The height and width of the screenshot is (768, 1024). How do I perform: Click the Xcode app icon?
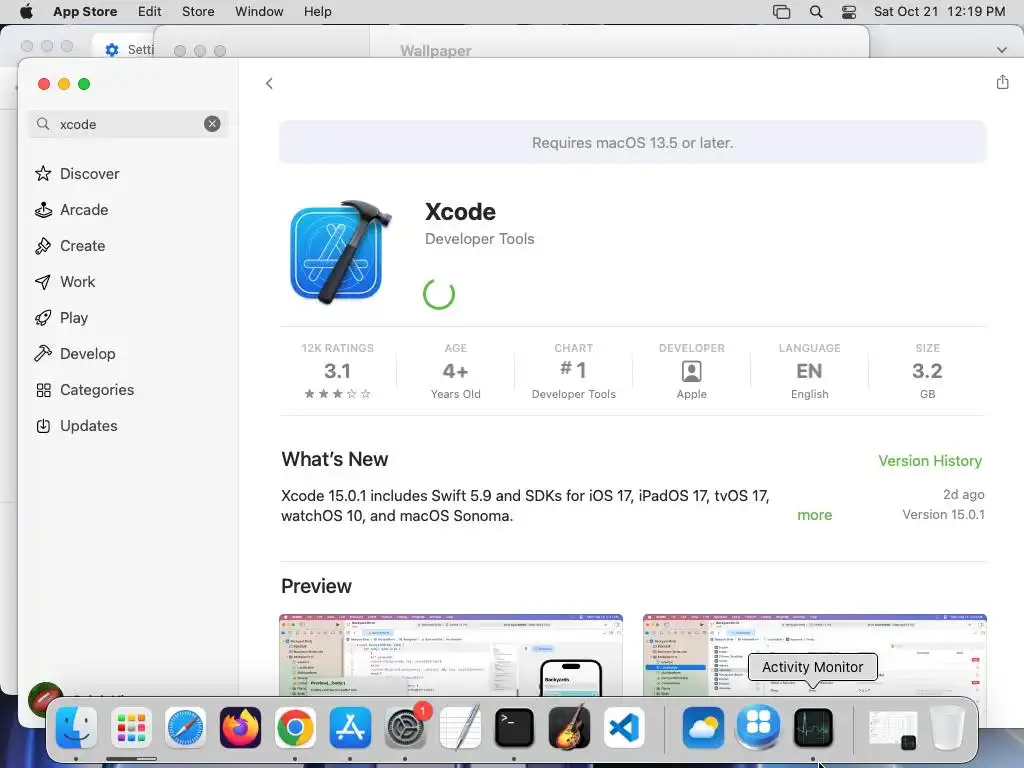click(341, 251)
